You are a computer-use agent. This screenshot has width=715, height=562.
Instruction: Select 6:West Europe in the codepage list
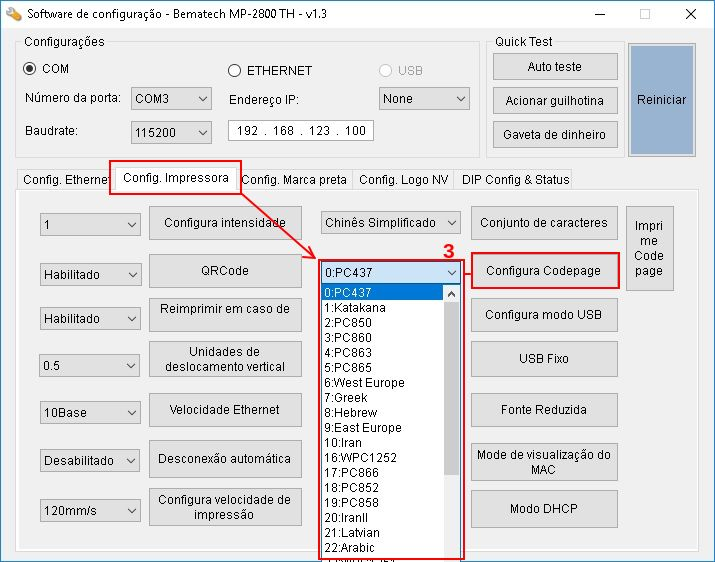point(383,383)
